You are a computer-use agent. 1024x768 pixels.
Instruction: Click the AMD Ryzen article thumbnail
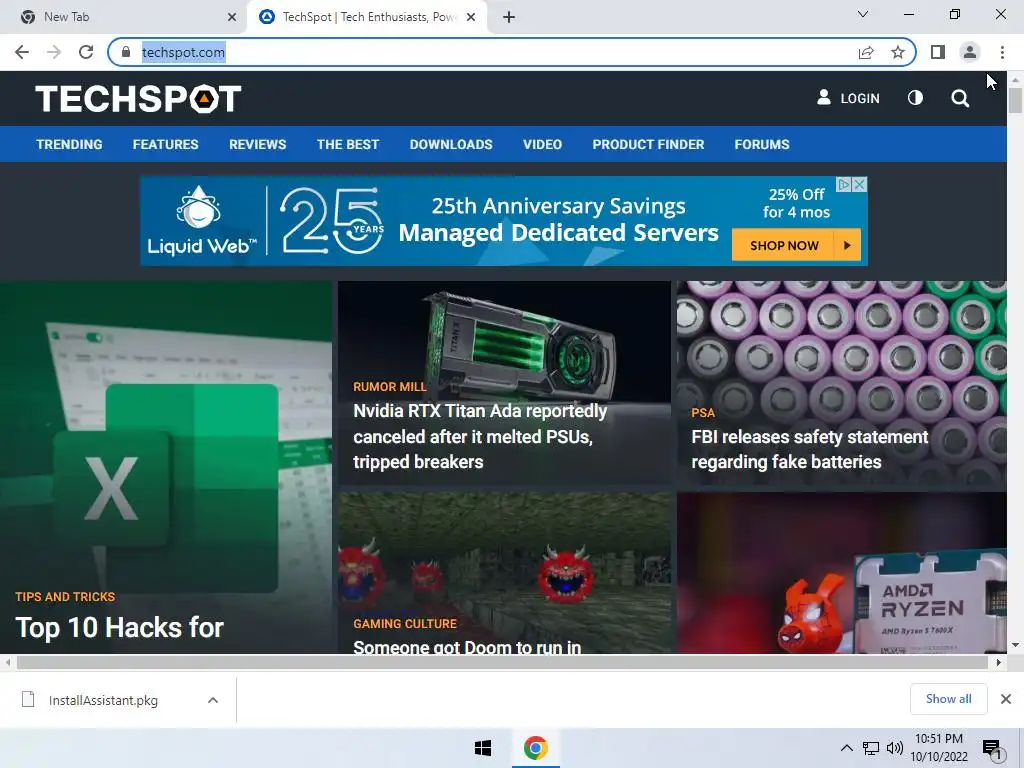(x=841, y=573)
